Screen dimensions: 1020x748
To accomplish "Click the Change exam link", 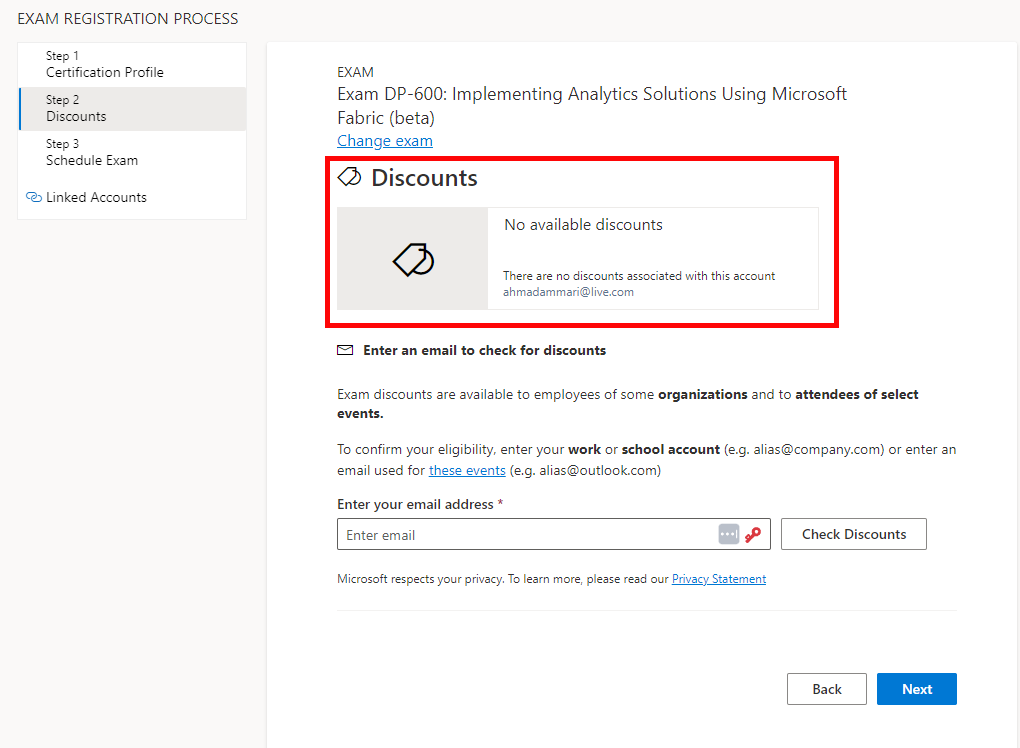I will (x=384, y=141).
